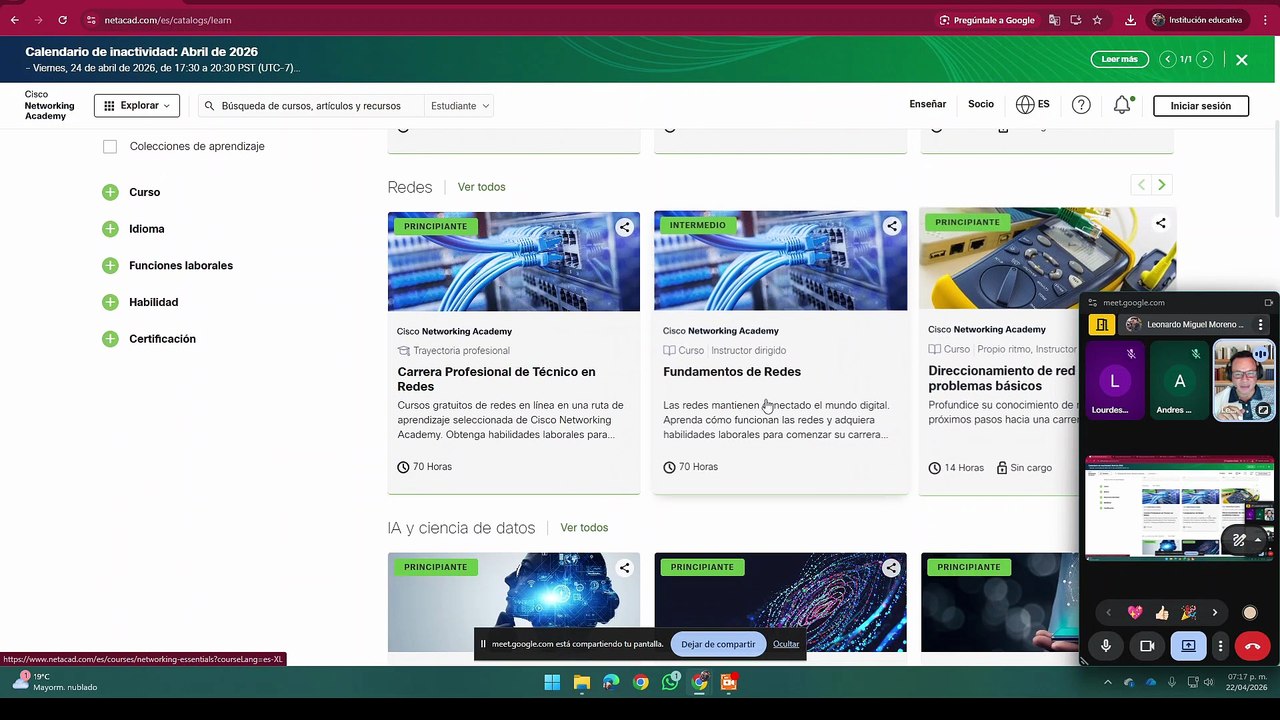Send a heart reaction in Meet
1280x720 pixels.
coord(1134,613)
